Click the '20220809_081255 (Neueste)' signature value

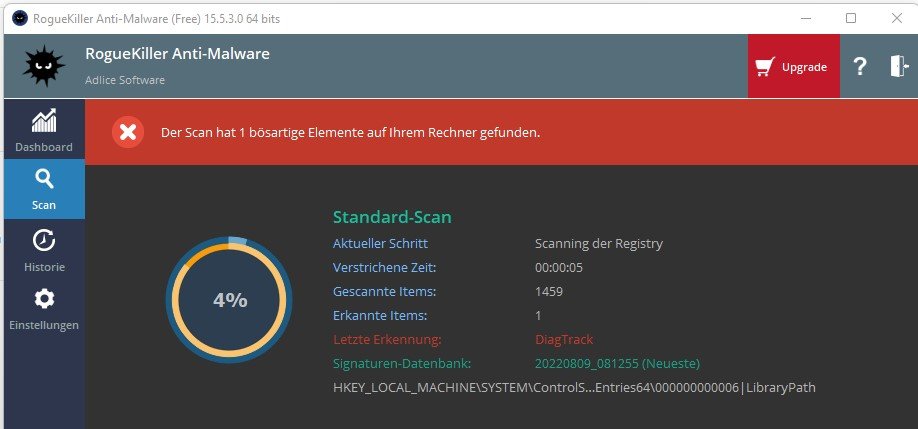(617, 363)
